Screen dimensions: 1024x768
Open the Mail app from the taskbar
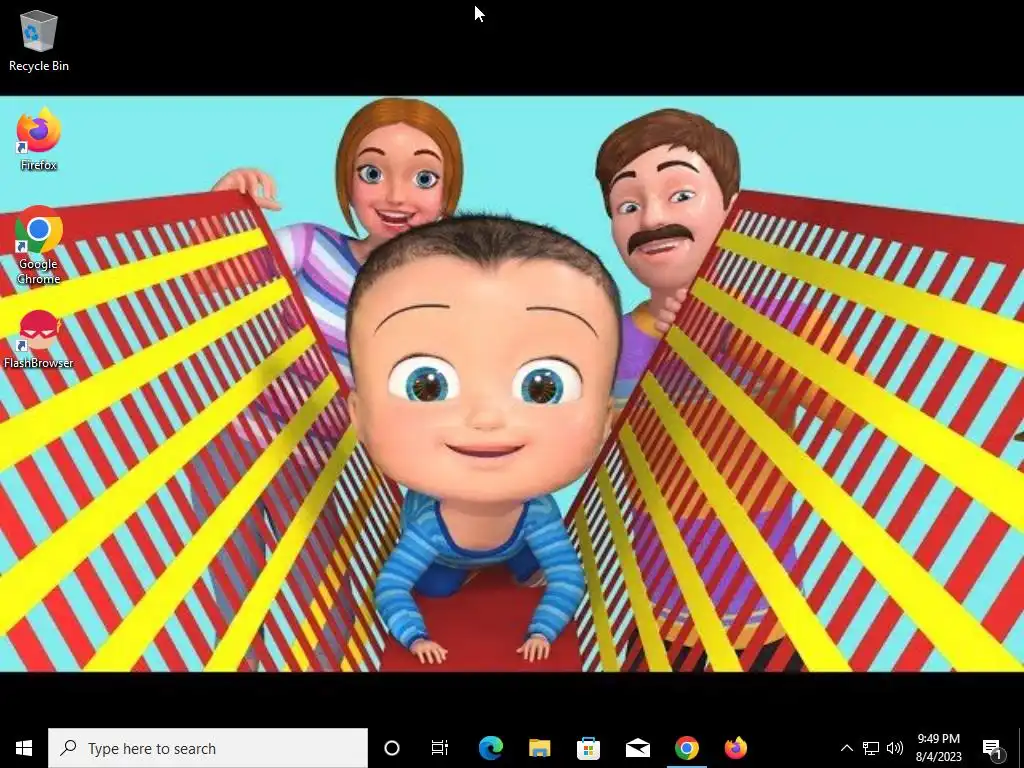point(637,748)
